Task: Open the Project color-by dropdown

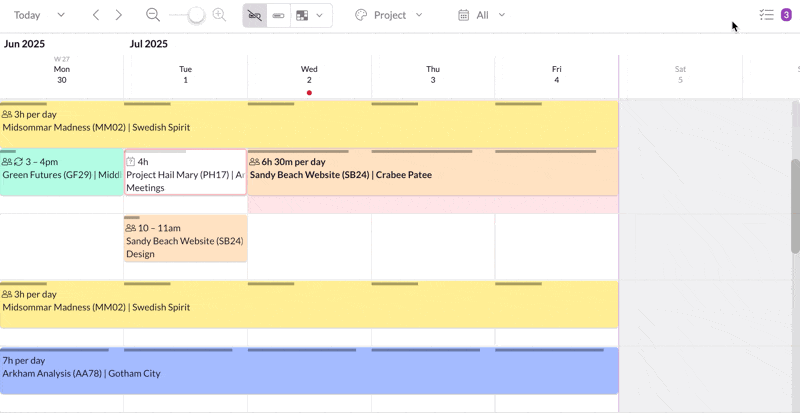Action: (x=398, y=15)
